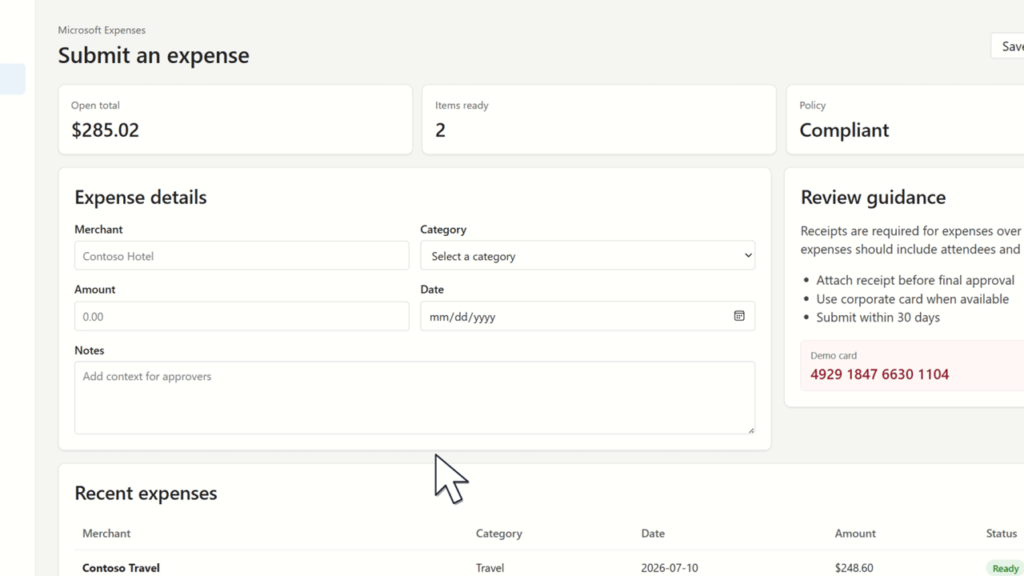This screenshot has height=576, width=1024.
Task: Click the Status column header
Action: (1001, 534)
